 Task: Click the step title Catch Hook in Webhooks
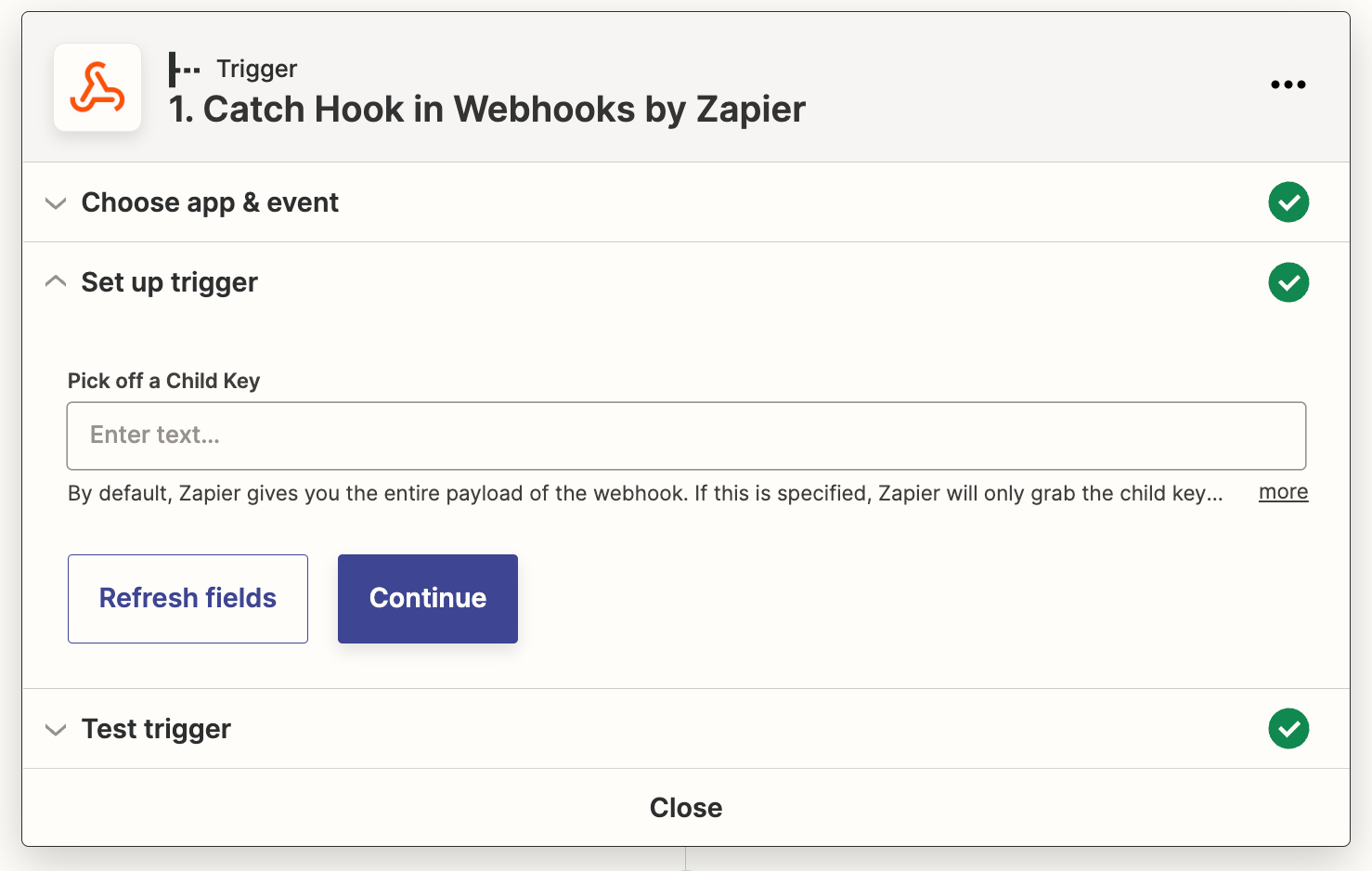click(x=486, y=110)
